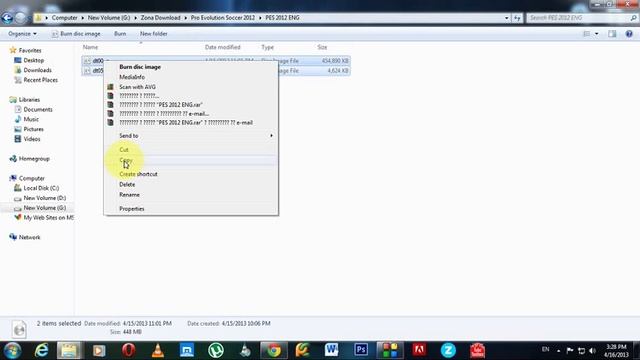The height and width of the screenshot is (360, 640).
Task: Open Pictures library
Action: pos(33,129)
